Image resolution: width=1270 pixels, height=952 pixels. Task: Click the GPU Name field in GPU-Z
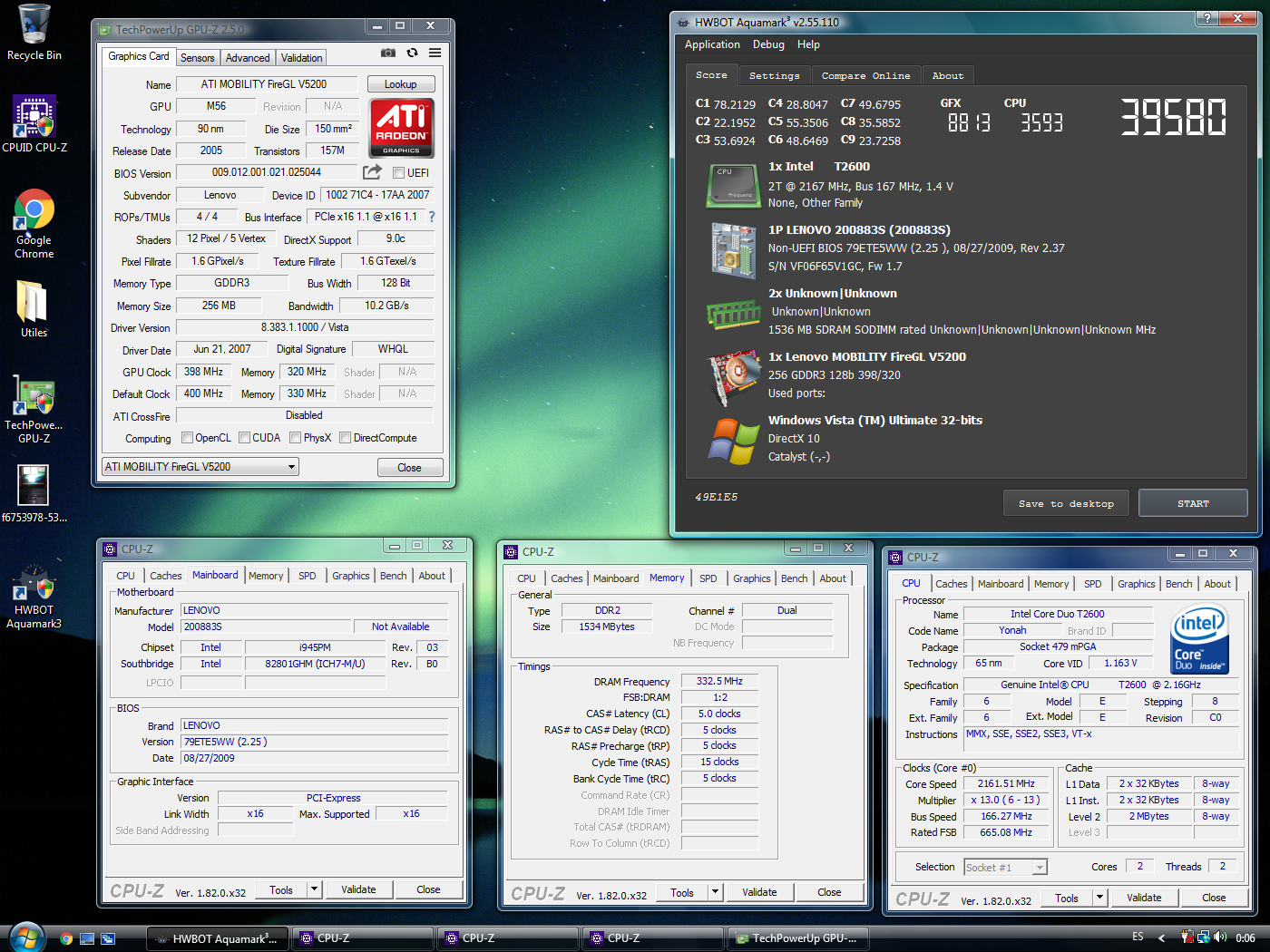(x=269, y=84)
